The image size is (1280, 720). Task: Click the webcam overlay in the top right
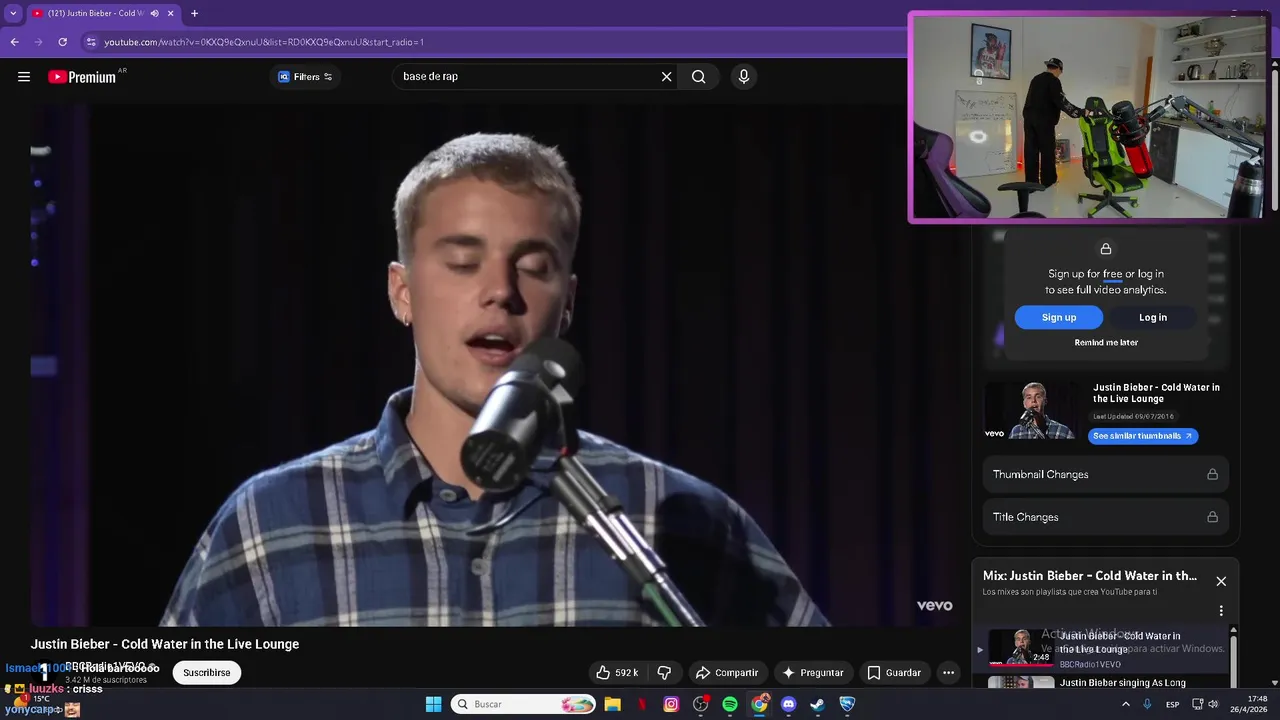pos(1089,117)
